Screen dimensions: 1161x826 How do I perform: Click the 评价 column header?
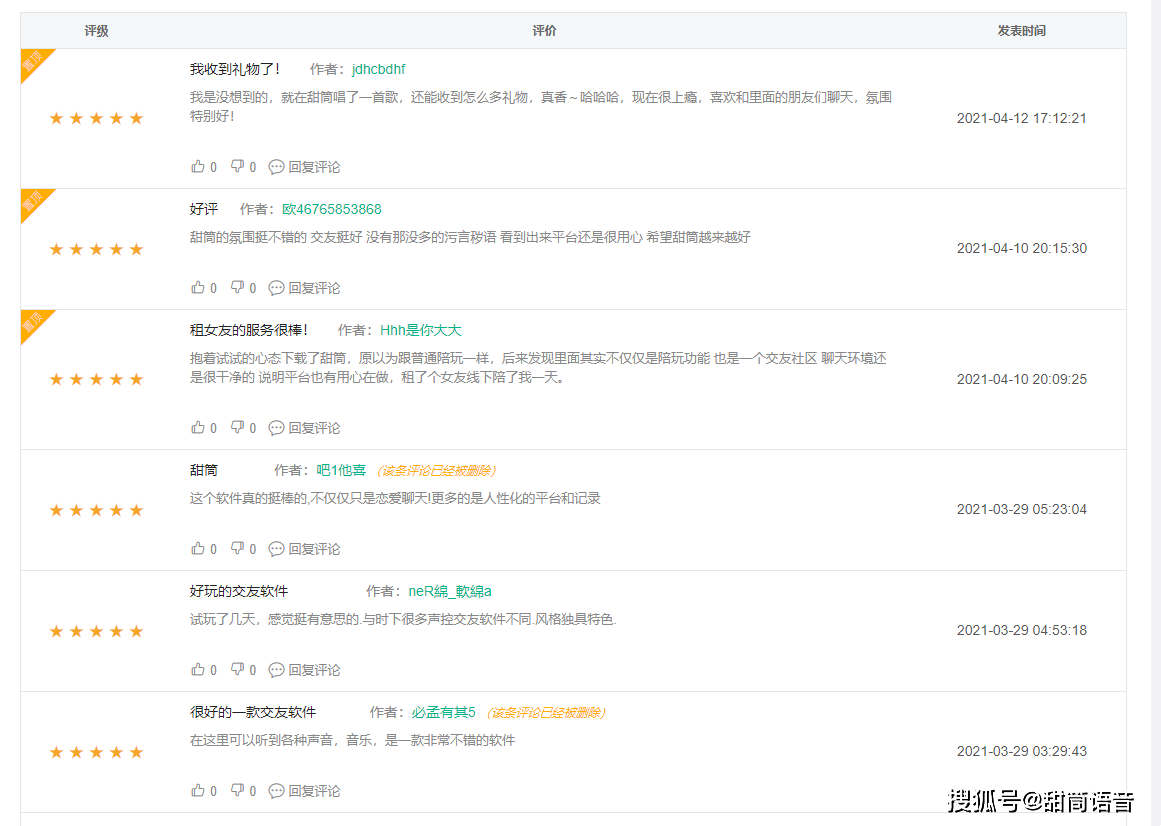pyautogui.click(x=543, y=30)
